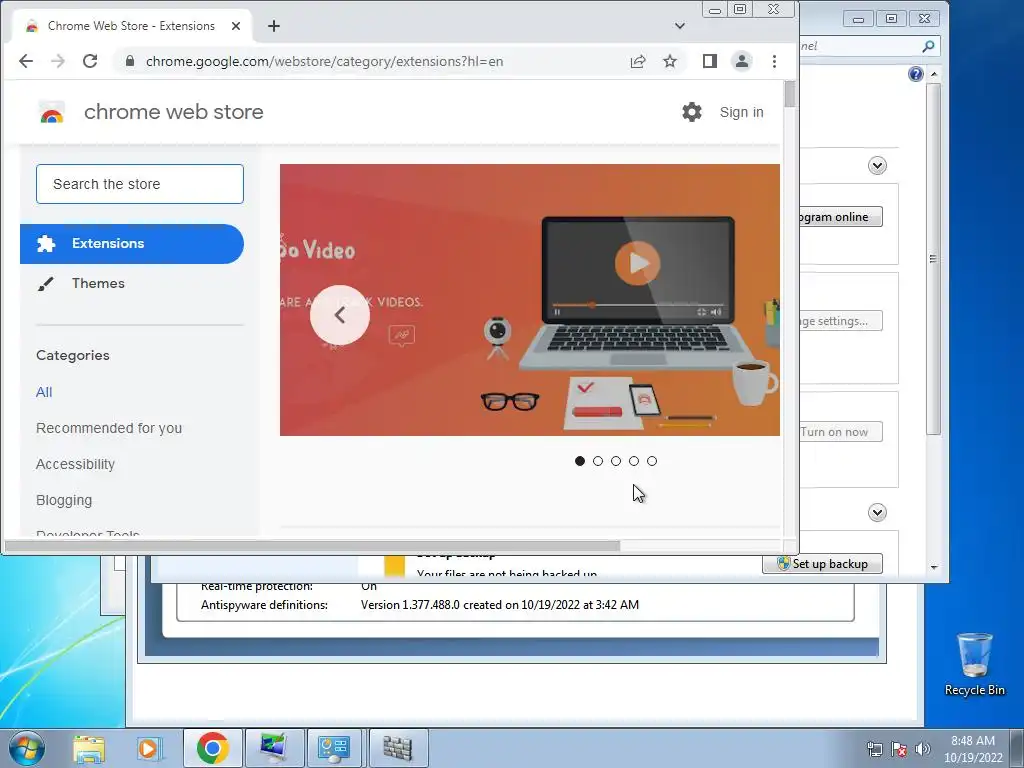Show previous carousel slide
This screenshot has width=1024, height=768.
[340, 315]
